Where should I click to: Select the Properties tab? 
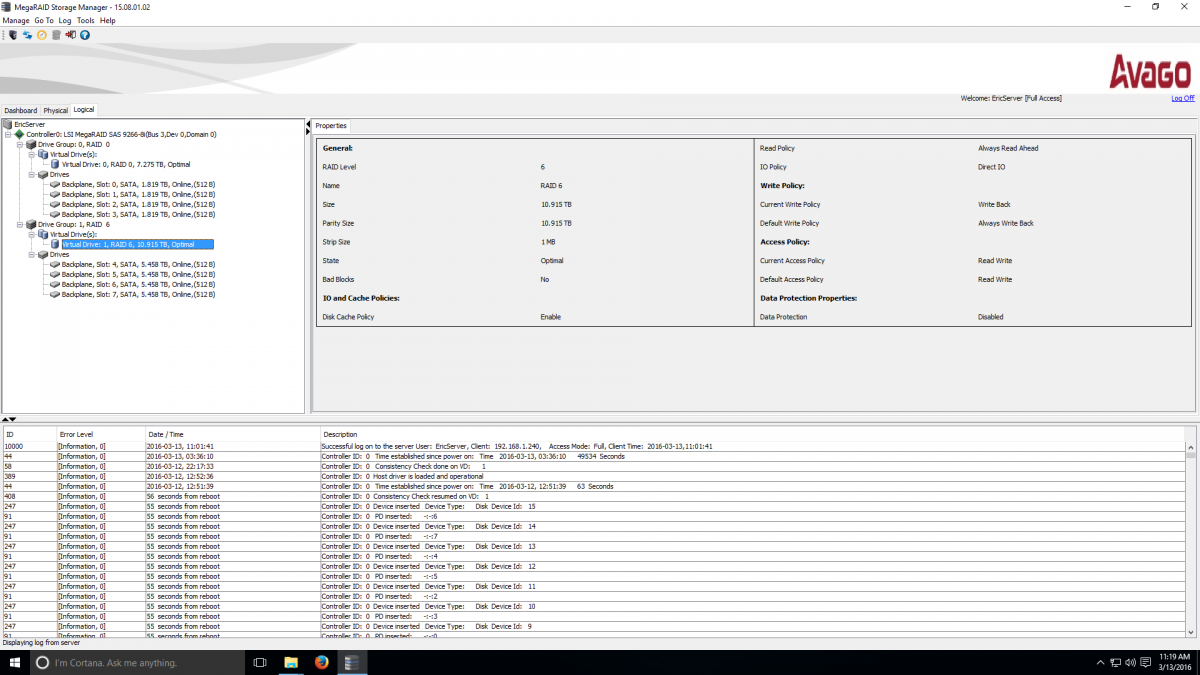pos(331,126)
